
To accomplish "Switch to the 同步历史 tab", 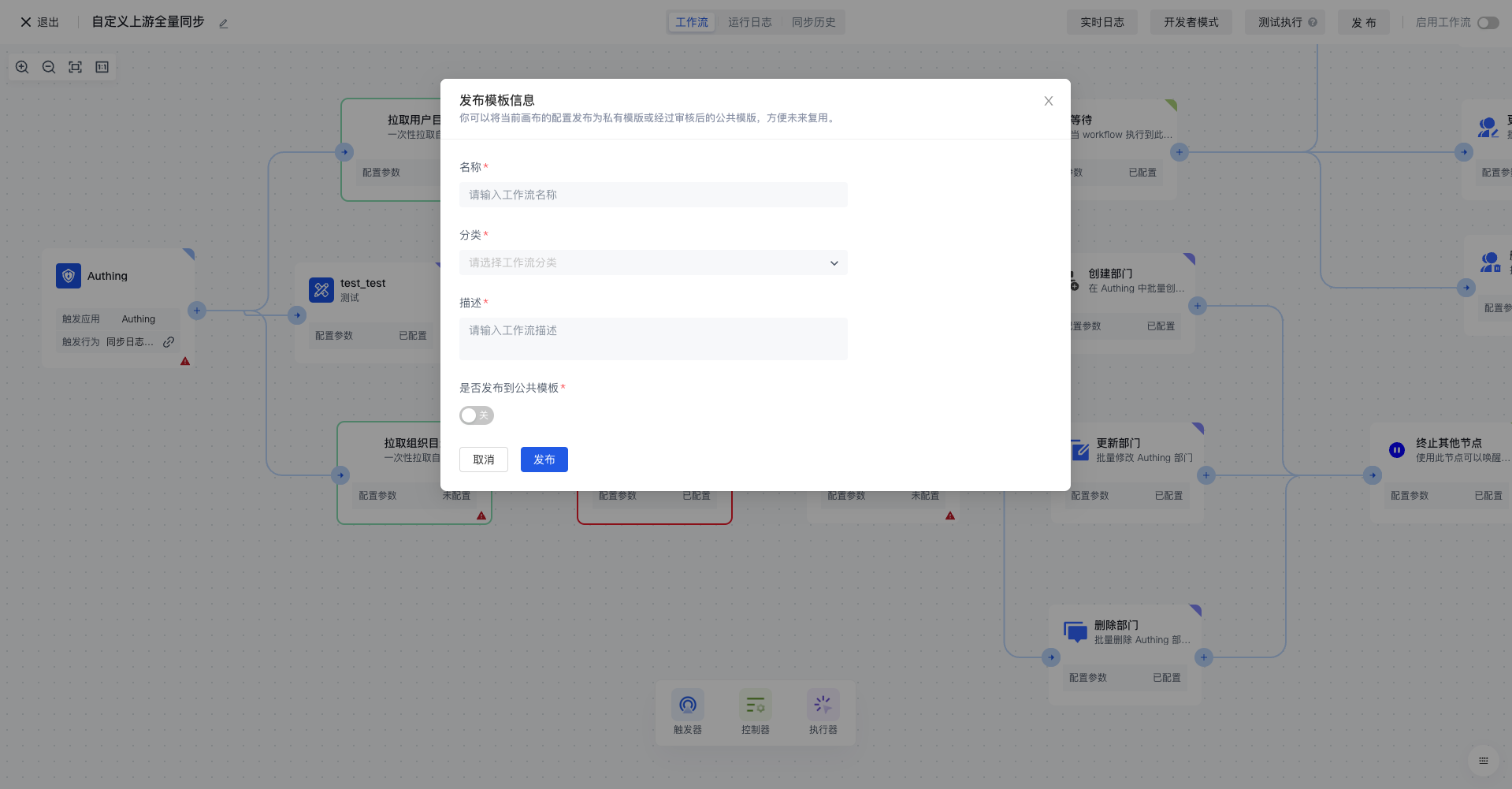I will click(x=813, y=22).
